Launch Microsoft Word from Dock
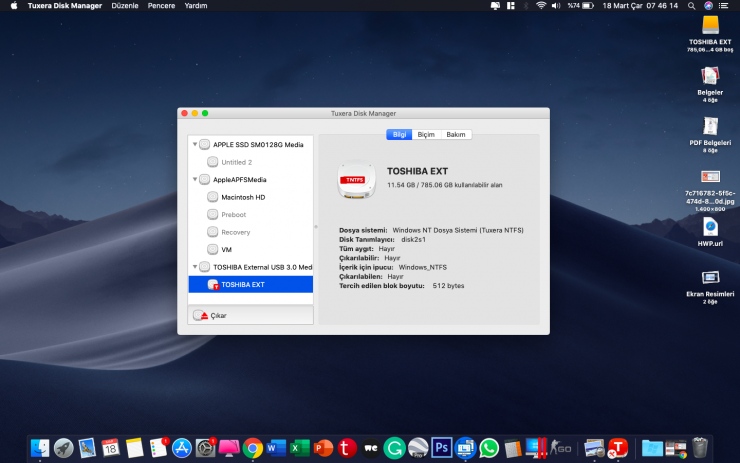The height and width of the screenshot is (463, 740). click(276, 448)
